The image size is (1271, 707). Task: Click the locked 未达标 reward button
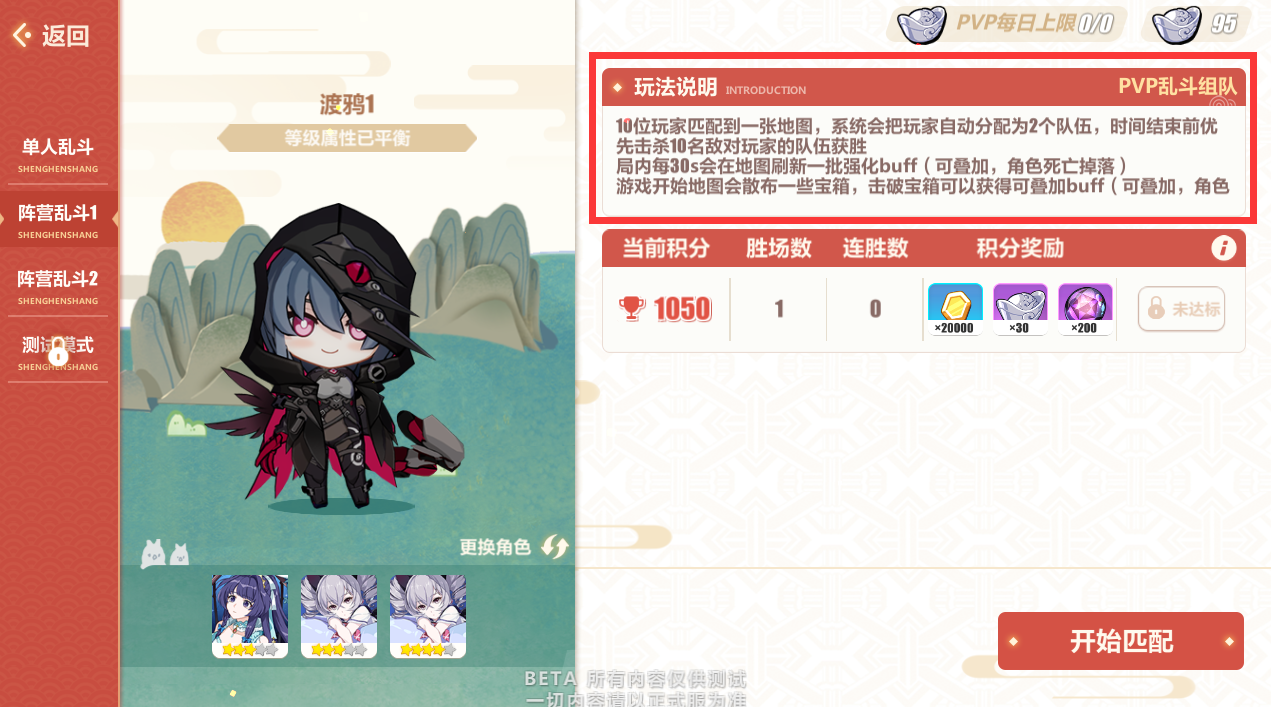(1181, 309)
